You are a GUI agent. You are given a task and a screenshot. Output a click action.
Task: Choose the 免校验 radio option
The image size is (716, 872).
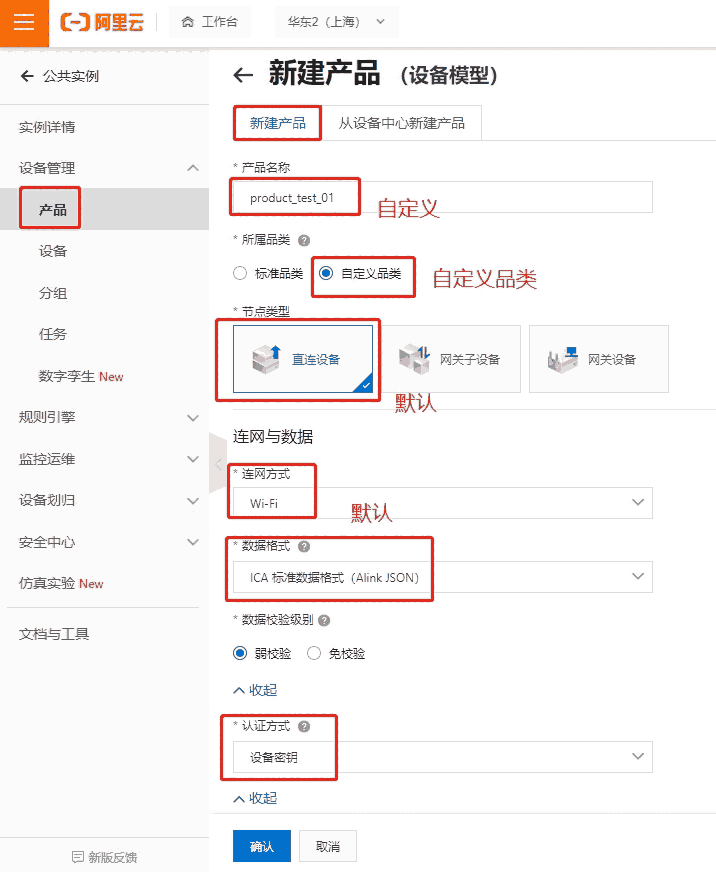tap(314, 654)
